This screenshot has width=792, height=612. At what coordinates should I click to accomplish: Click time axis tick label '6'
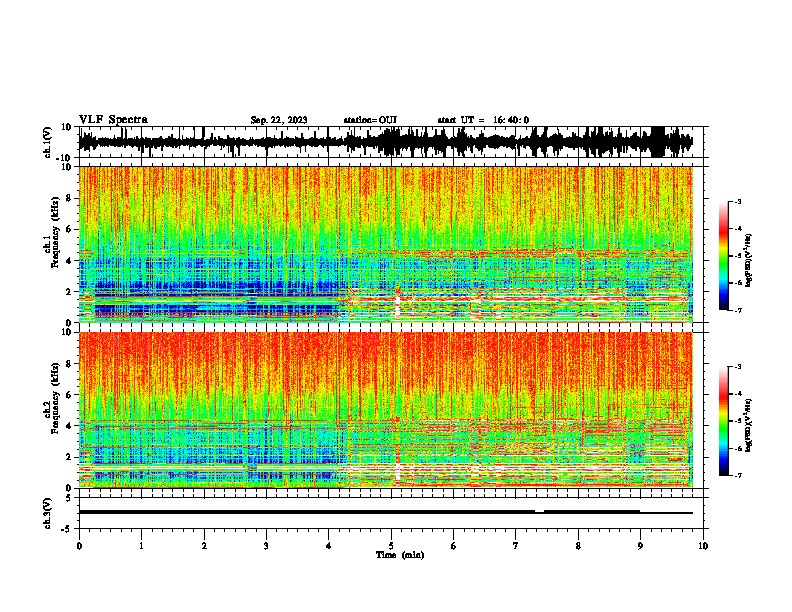pyautogui.click(x=454, y=546)
